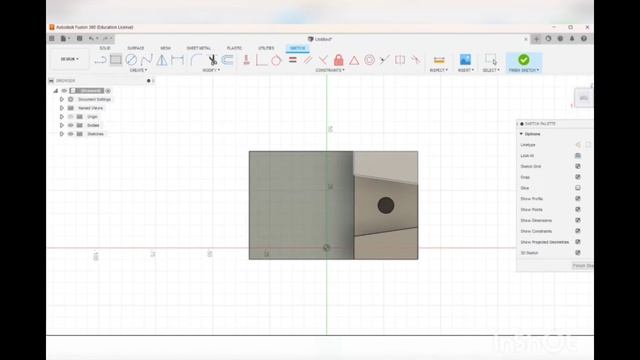The image size is (640, 360).
Task: Toggle the 3D Sketch checkbox
Action: point(578,253)
